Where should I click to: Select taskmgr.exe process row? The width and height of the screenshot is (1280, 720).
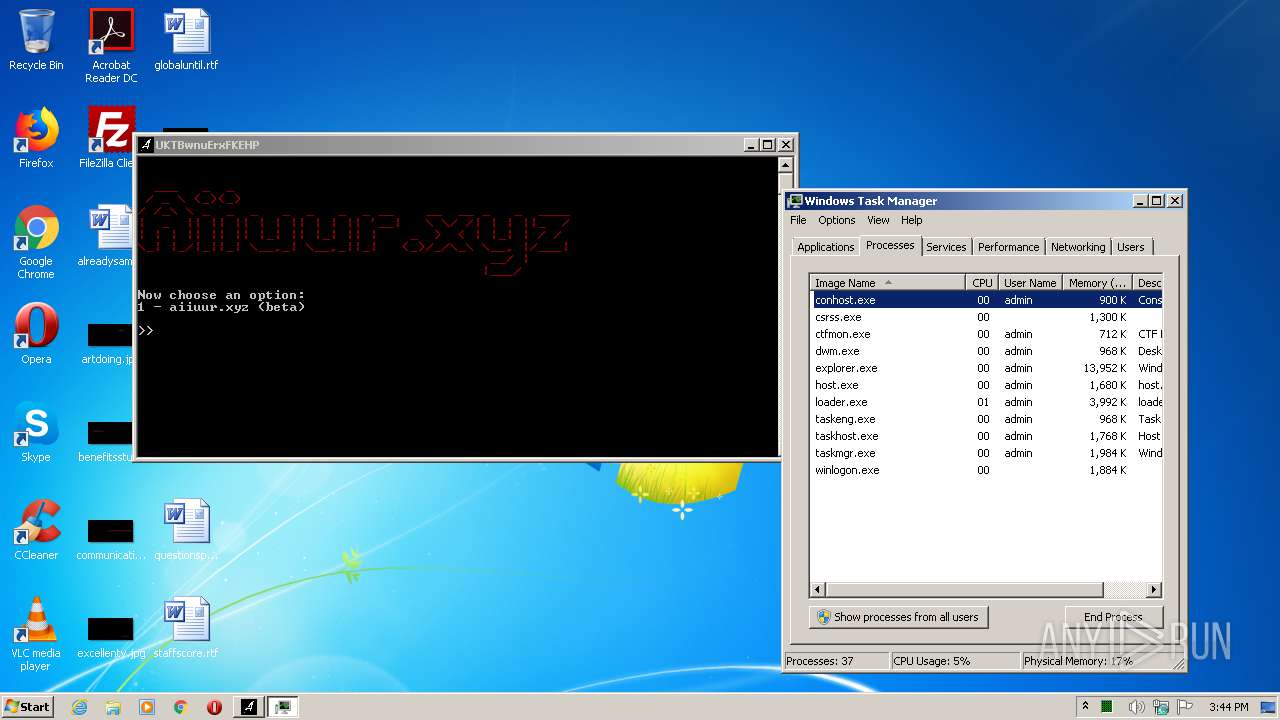[x=986, y=453]
